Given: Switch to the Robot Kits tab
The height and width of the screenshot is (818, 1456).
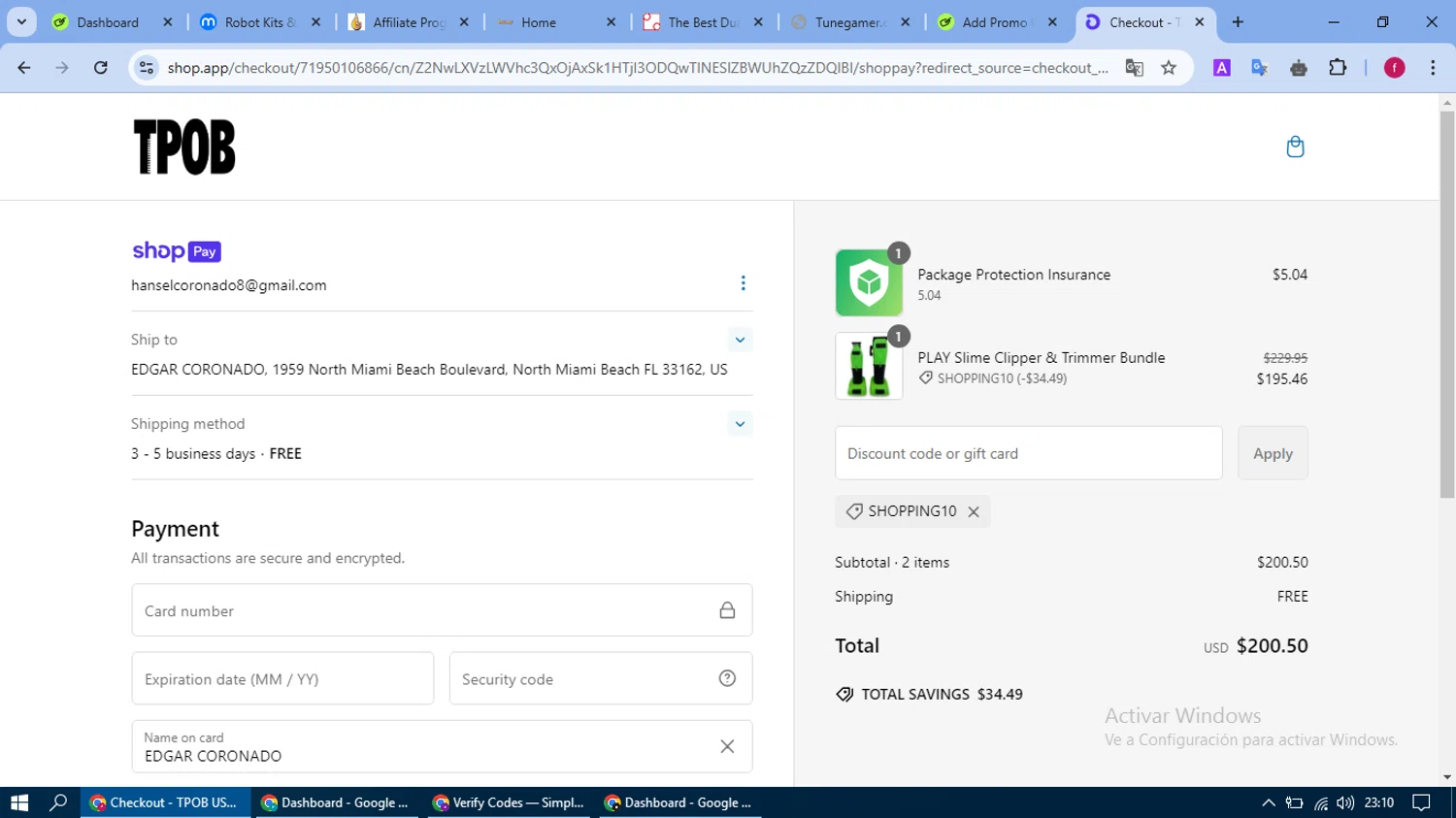Looking at the screenshot, I should pos(260,21).
